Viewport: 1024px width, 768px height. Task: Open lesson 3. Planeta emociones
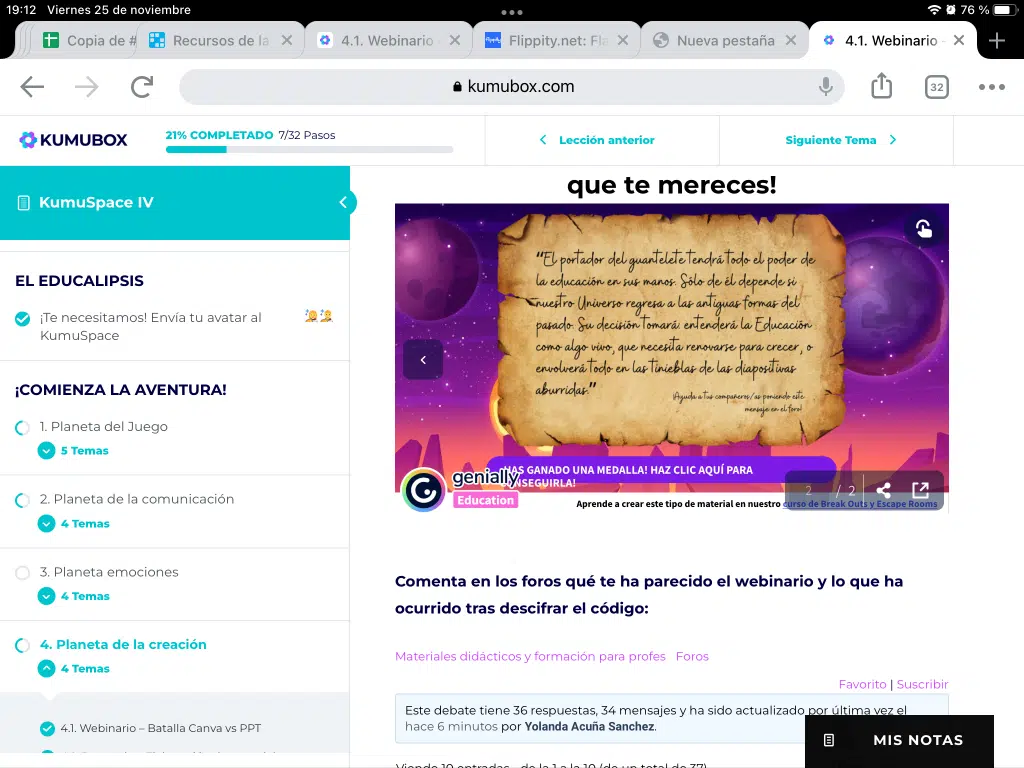point(109,572)
